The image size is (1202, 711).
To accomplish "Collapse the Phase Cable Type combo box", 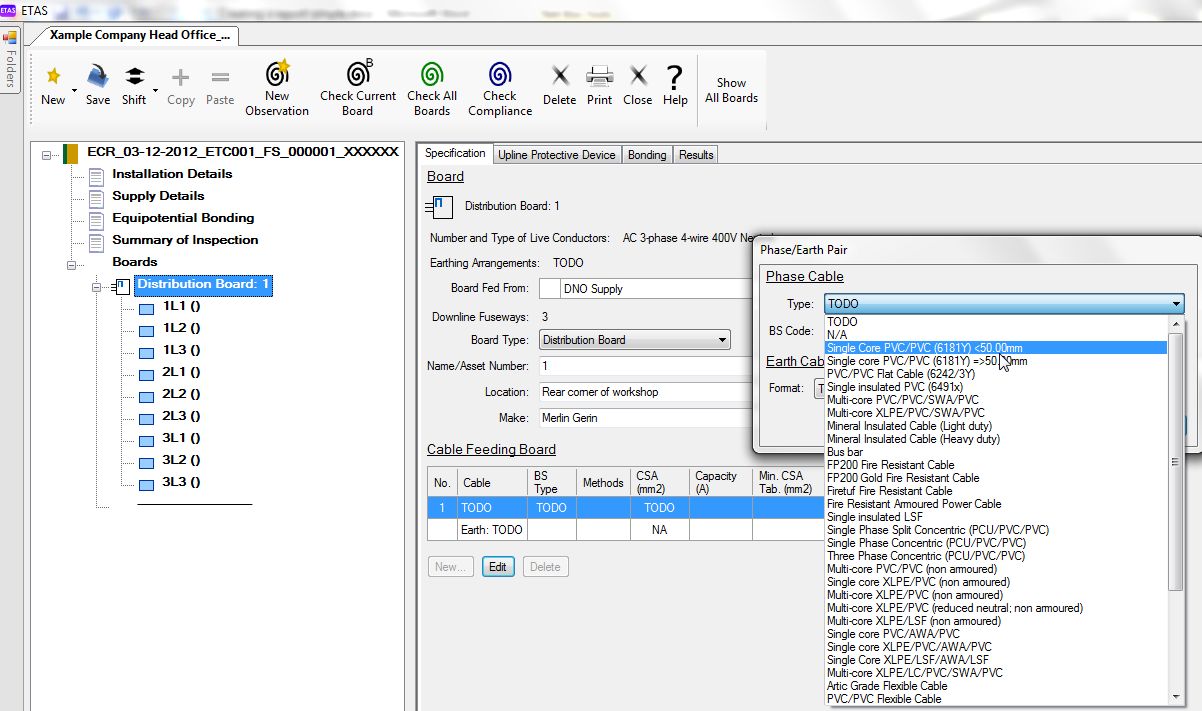I will coord(1177,304).
